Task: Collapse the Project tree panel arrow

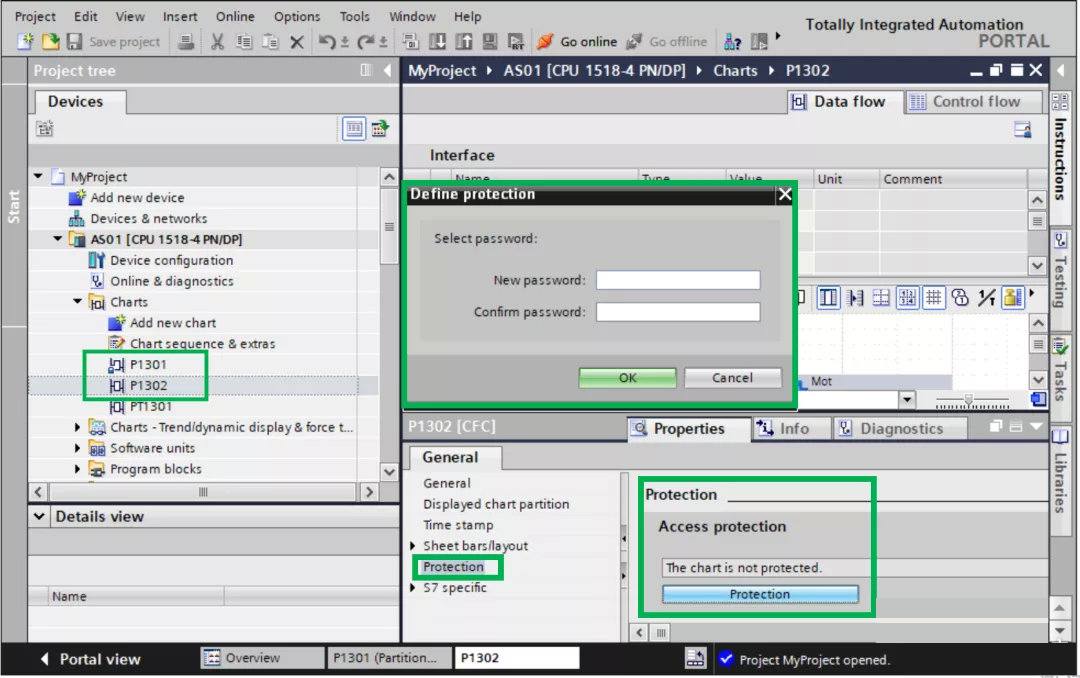Action: coord(387,70)
